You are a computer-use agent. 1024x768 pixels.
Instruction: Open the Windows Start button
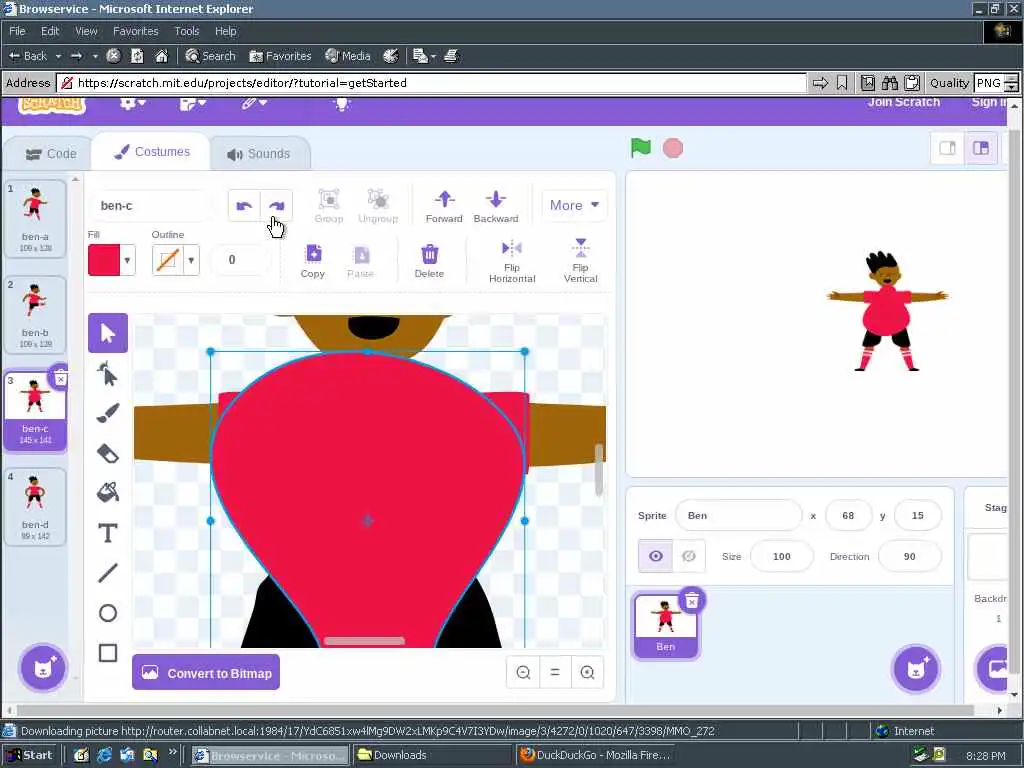tap(29, 755)
